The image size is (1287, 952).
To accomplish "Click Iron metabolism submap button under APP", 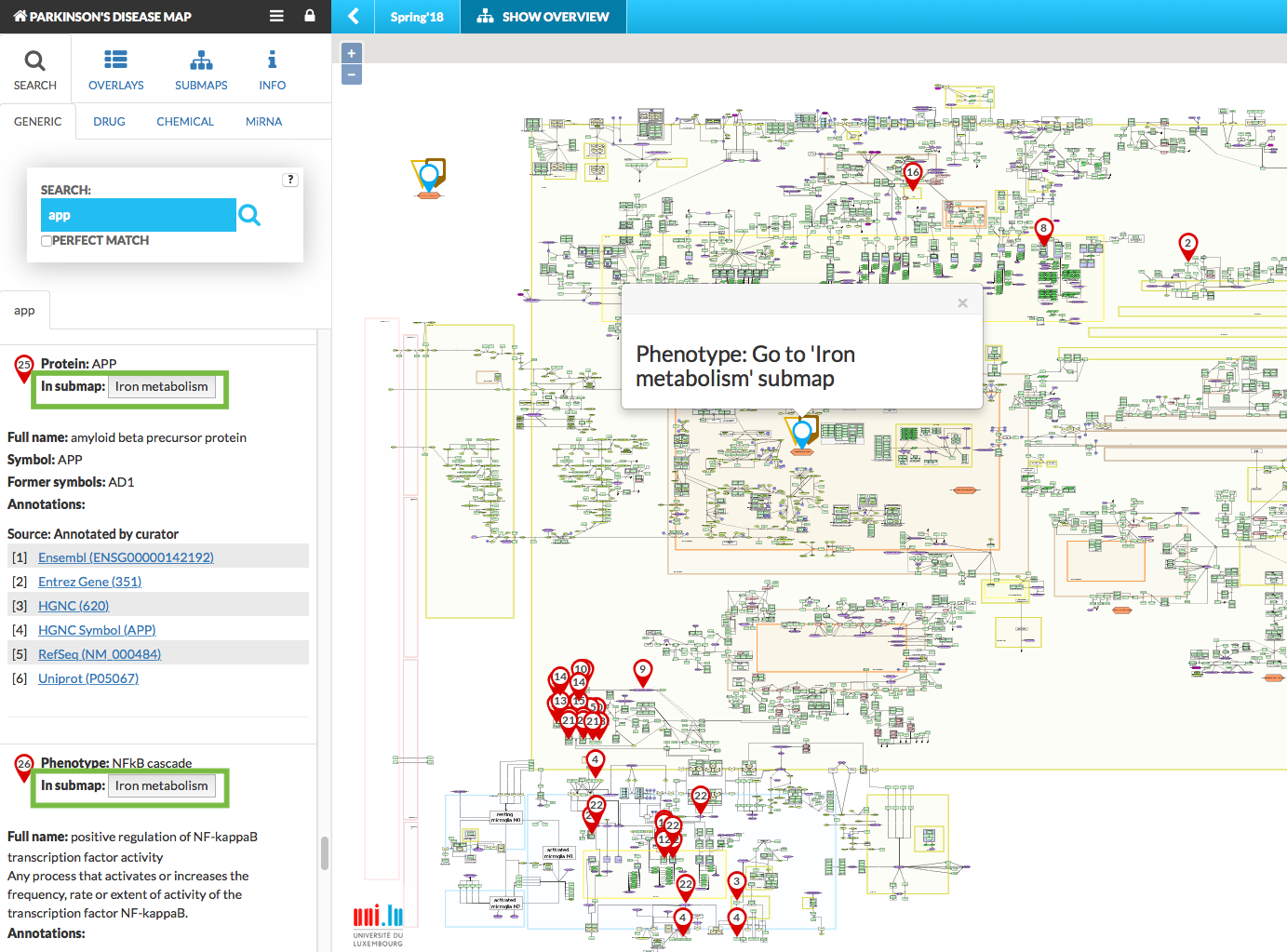I will coord(162,387).
